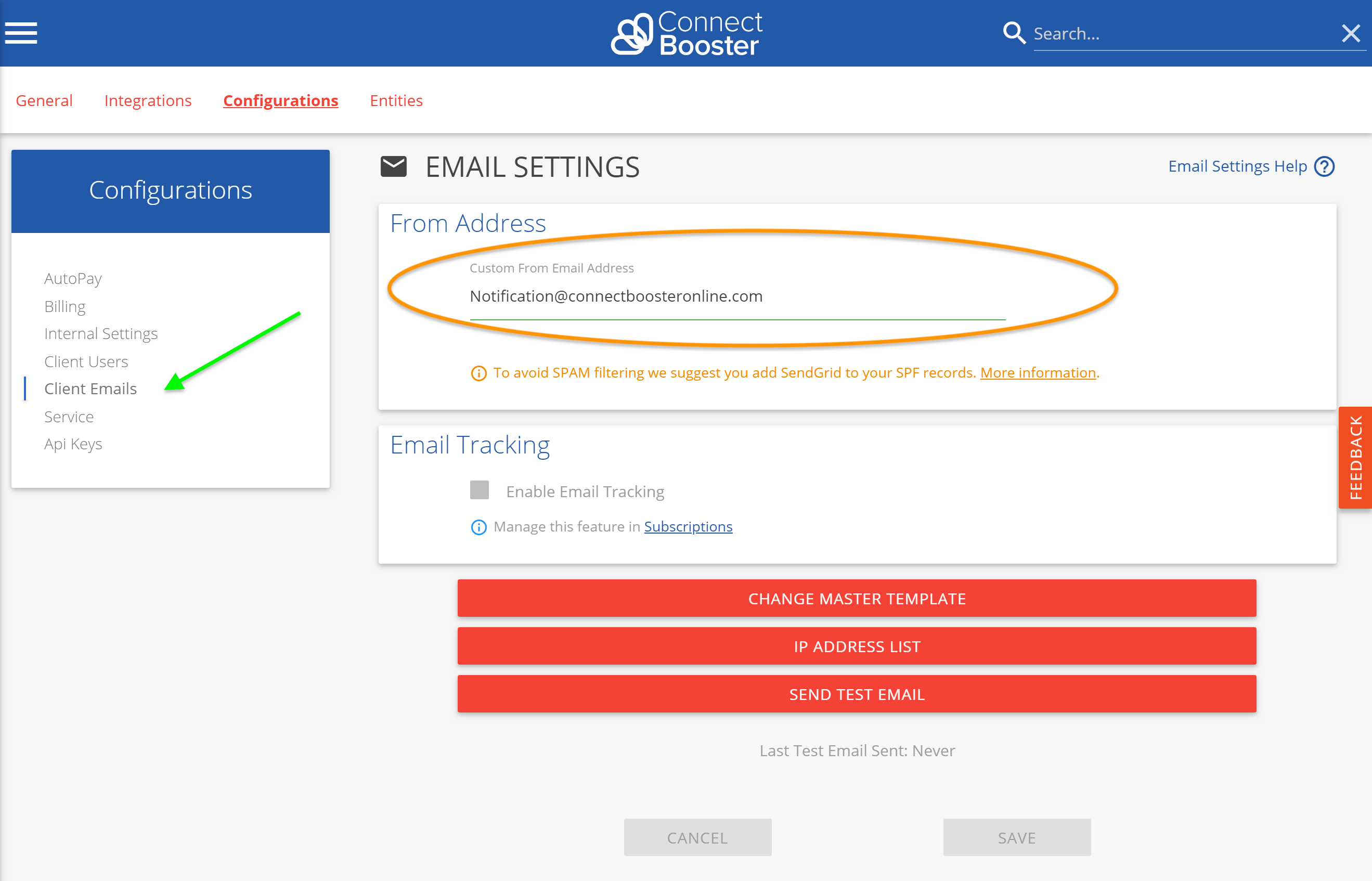
Task: Click the Connect Booster logo
Action: [x=686, y=34]
